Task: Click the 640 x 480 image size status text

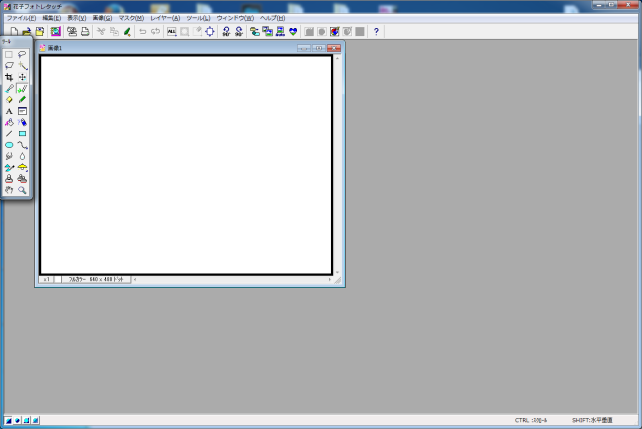Action: tap(96, 279)
